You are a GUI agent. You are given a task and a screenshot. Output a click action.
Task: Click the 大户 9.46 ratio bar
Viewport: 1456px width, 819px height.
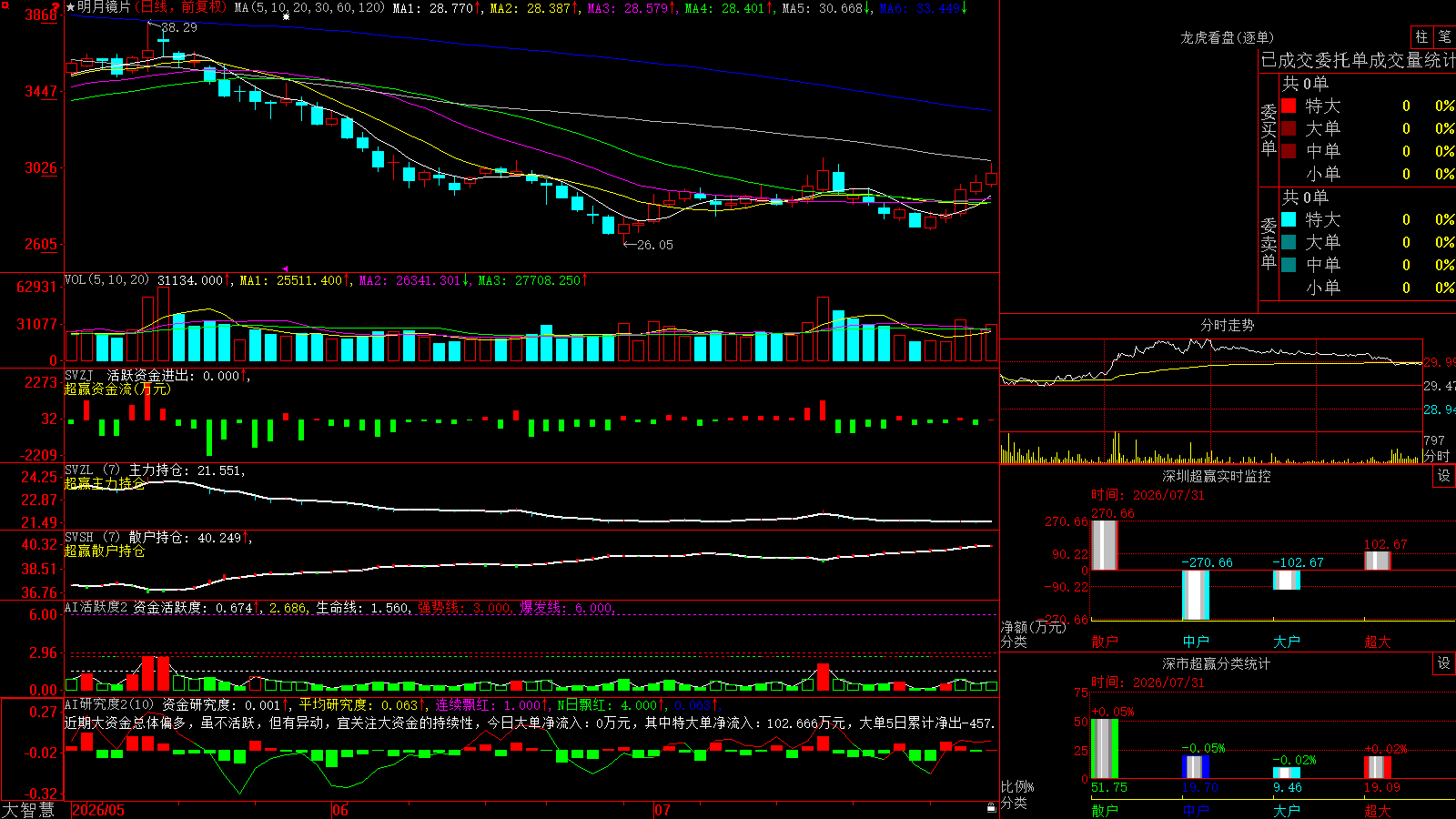pyautogui.click(x=1287, y=773)
